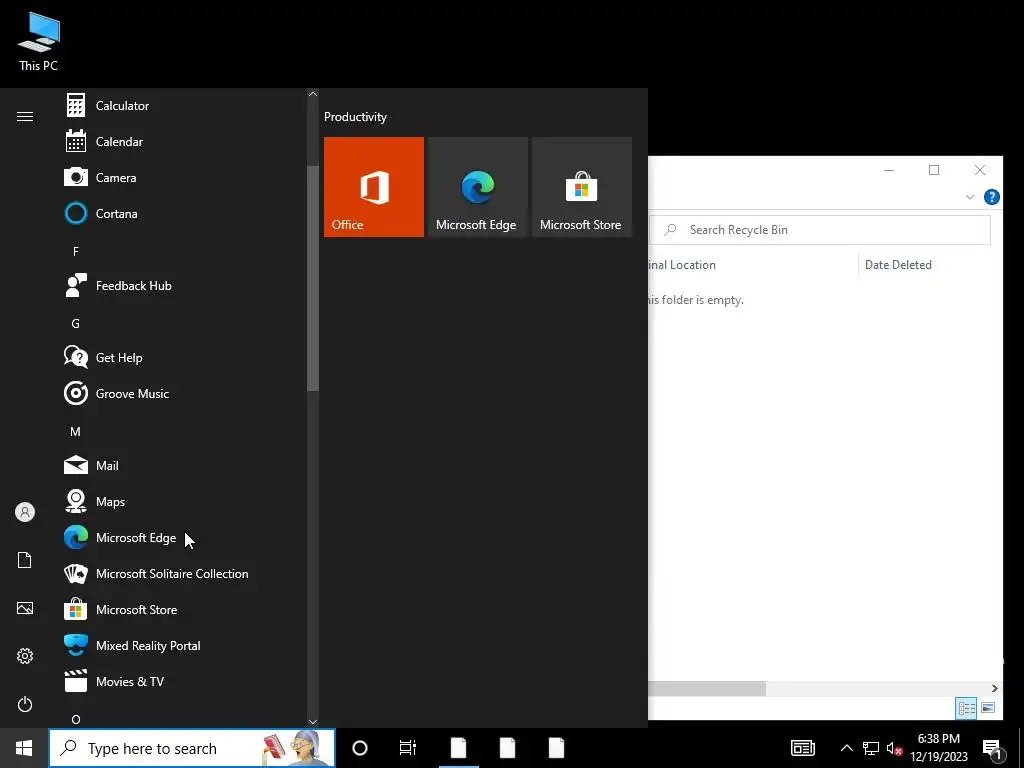Open Settings gear in Start sidebar

25,656
